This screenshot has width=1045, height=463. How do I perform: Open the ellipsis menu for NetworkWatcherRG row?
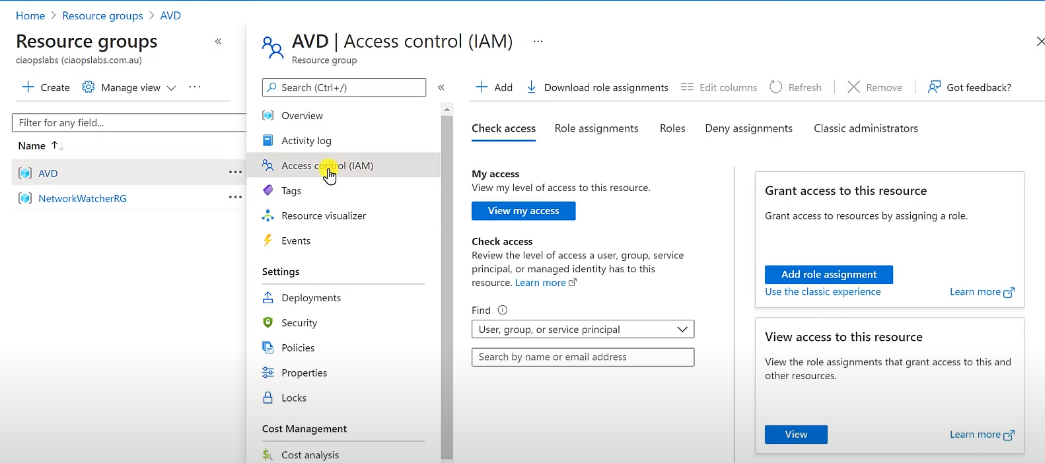[235, 197]
